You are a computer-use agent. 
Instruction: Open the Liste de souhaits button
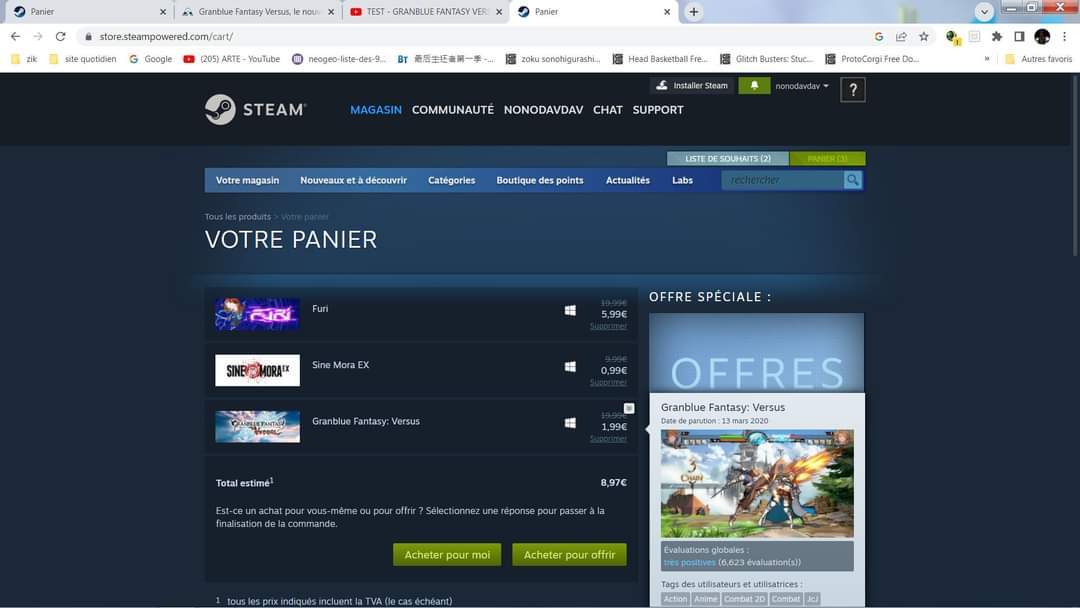tap(727, 159)
